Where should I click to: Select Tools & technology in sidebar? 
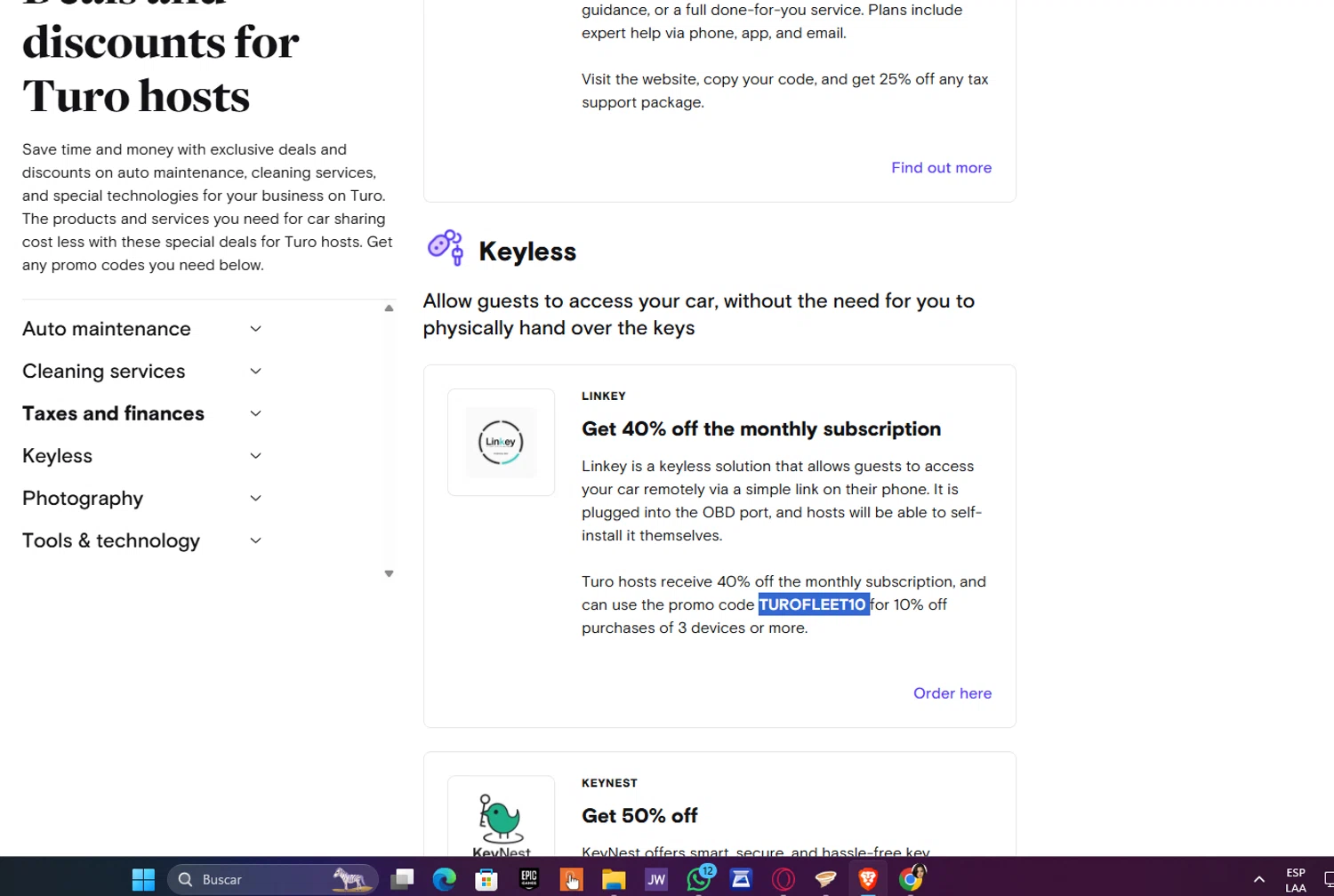tap(111, 540)
